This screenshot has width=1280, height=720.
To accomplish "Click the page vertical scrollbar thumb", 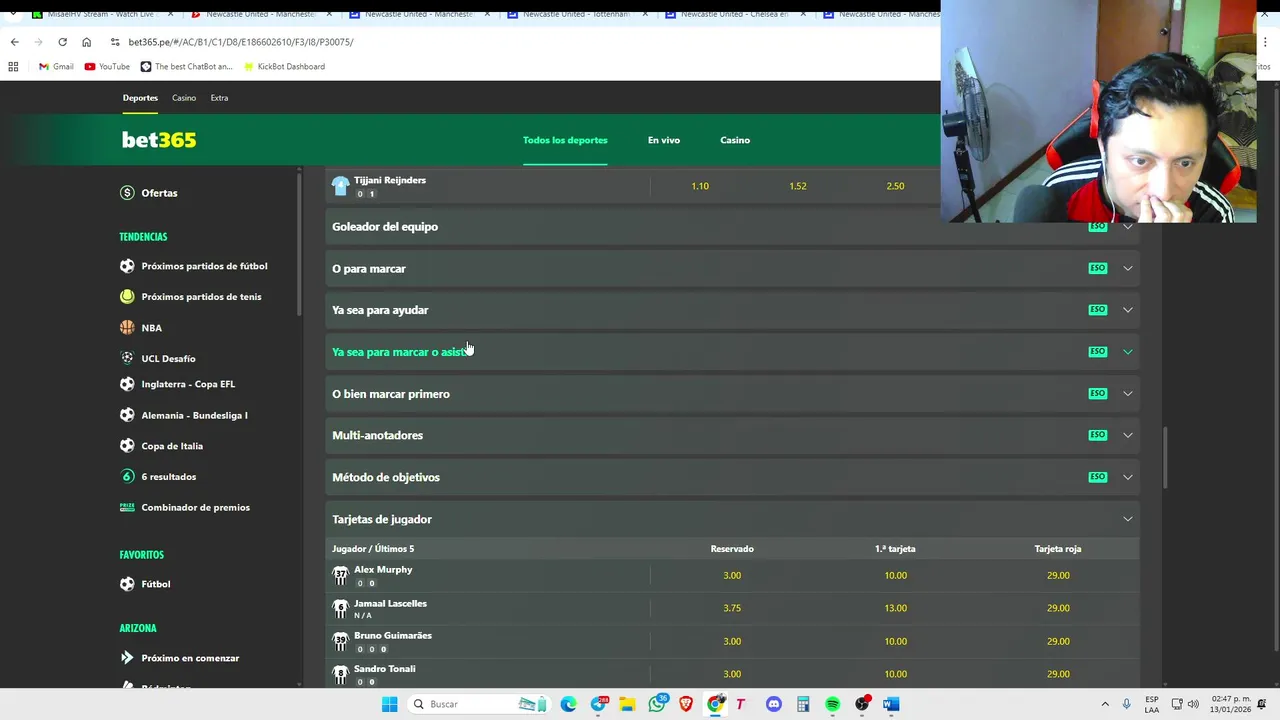I will 1165,458.
